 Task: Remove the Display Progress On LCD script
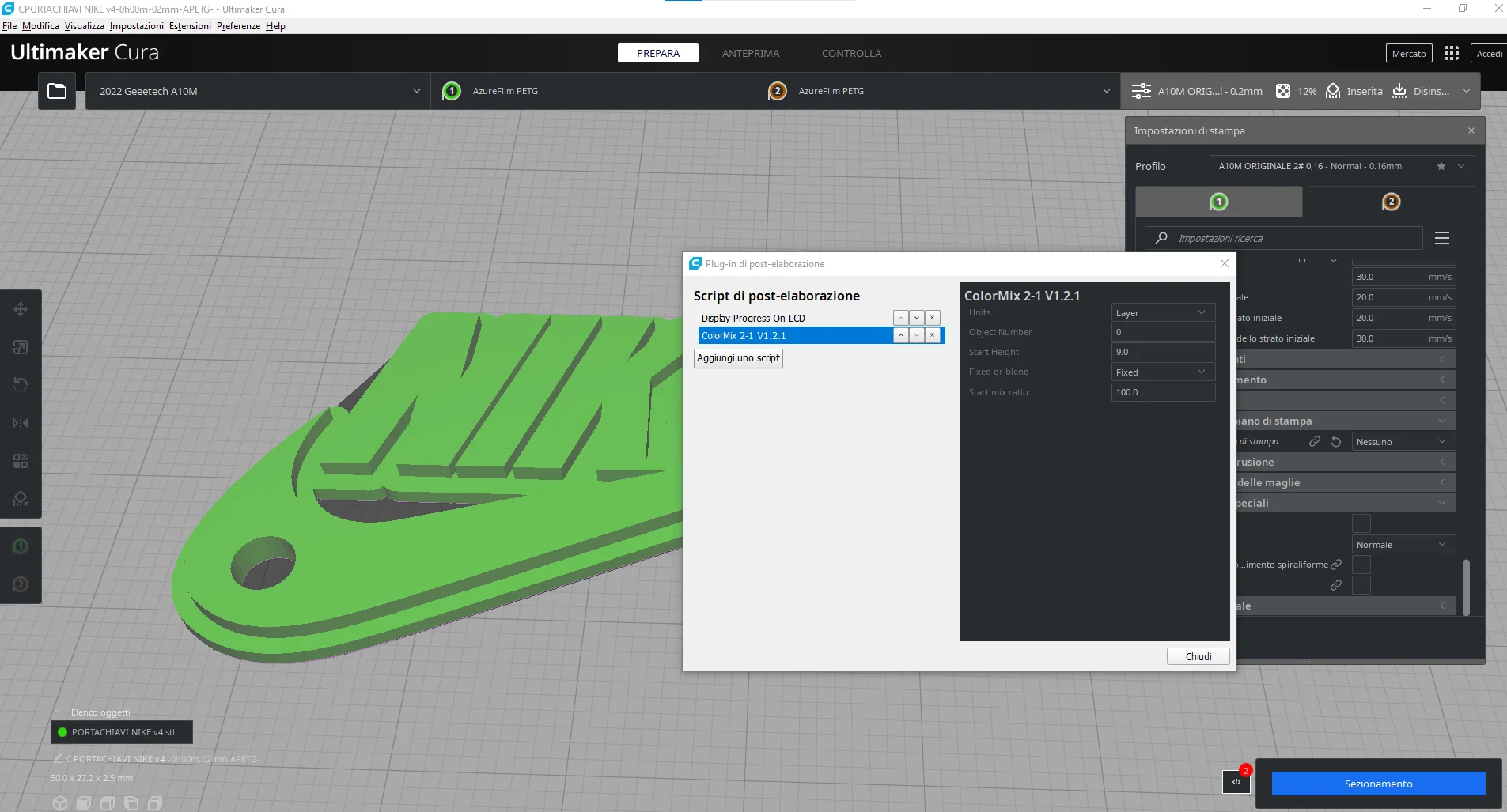[x=933, y=318]
